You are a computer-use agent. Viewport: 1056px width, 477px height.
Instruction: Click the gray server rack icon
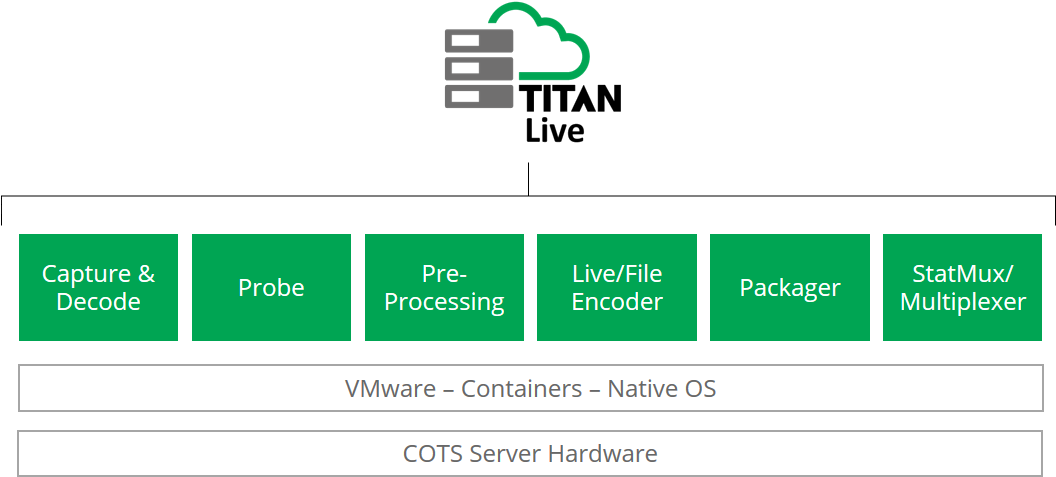pos(479,69)
